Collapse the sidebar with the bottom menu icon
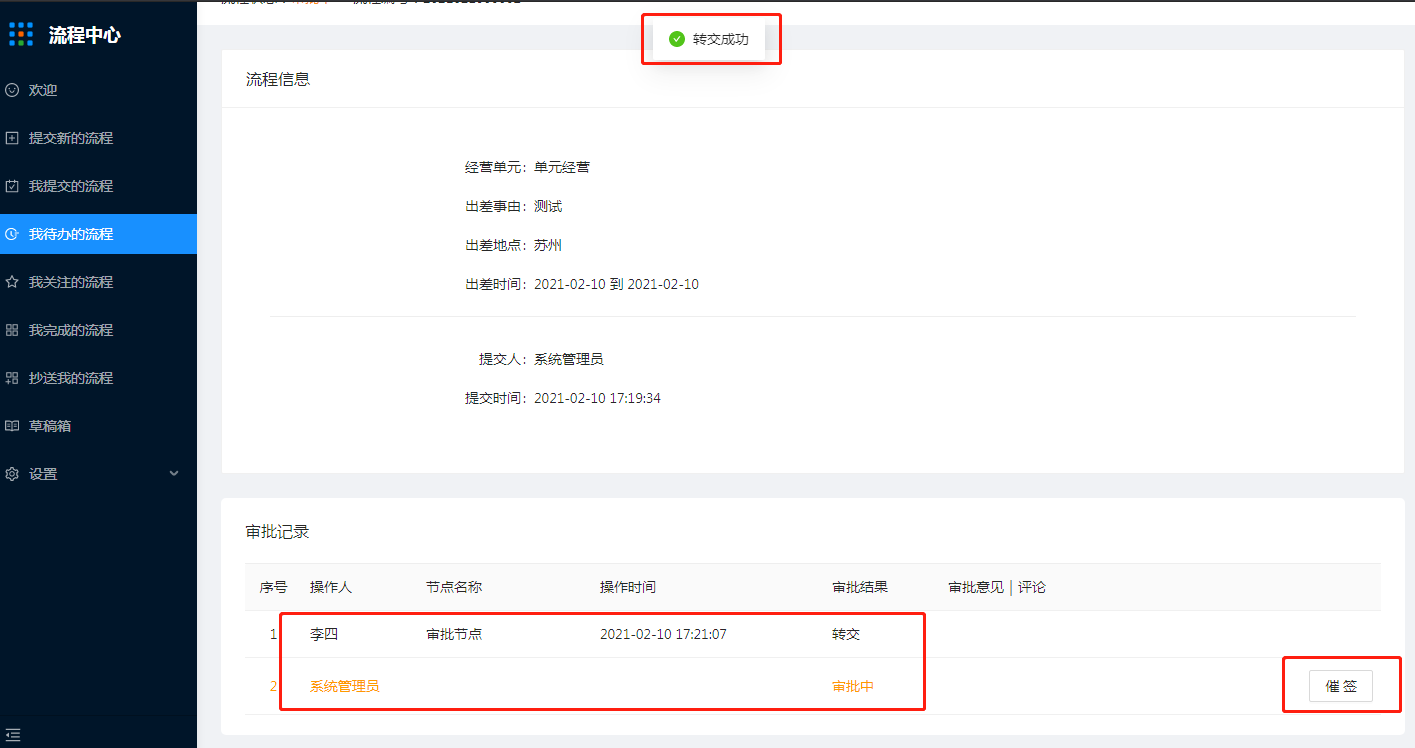 click(x=13, y=734)
